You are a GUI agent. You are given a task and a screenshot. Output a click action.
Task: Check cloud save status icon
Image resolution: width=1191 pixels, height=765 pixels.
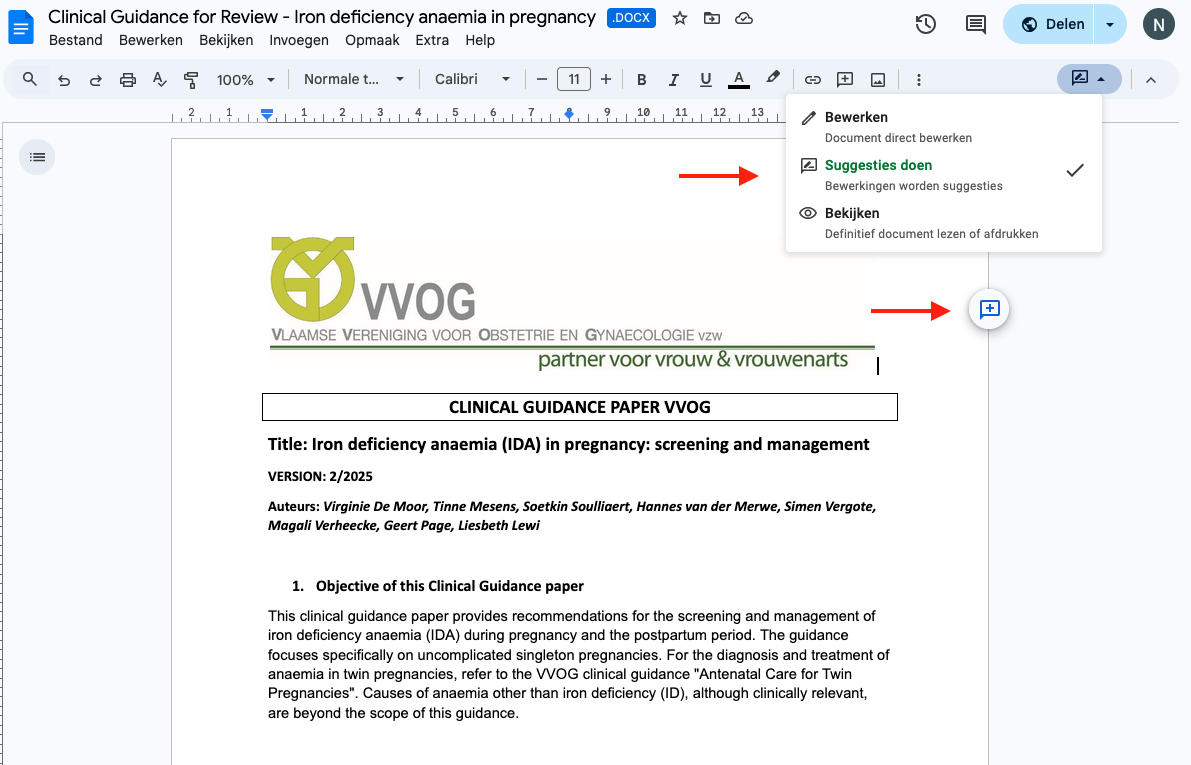tap(744, 18)
